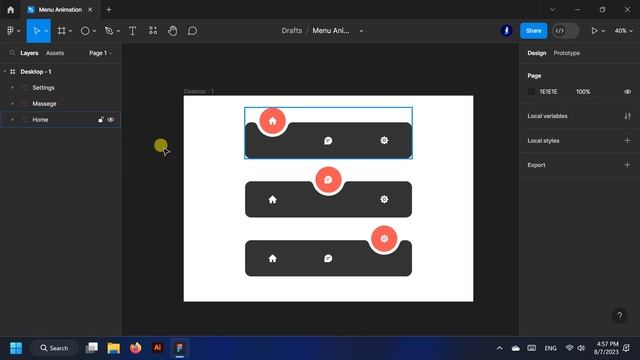Expand the Home layer

point(12,120)
